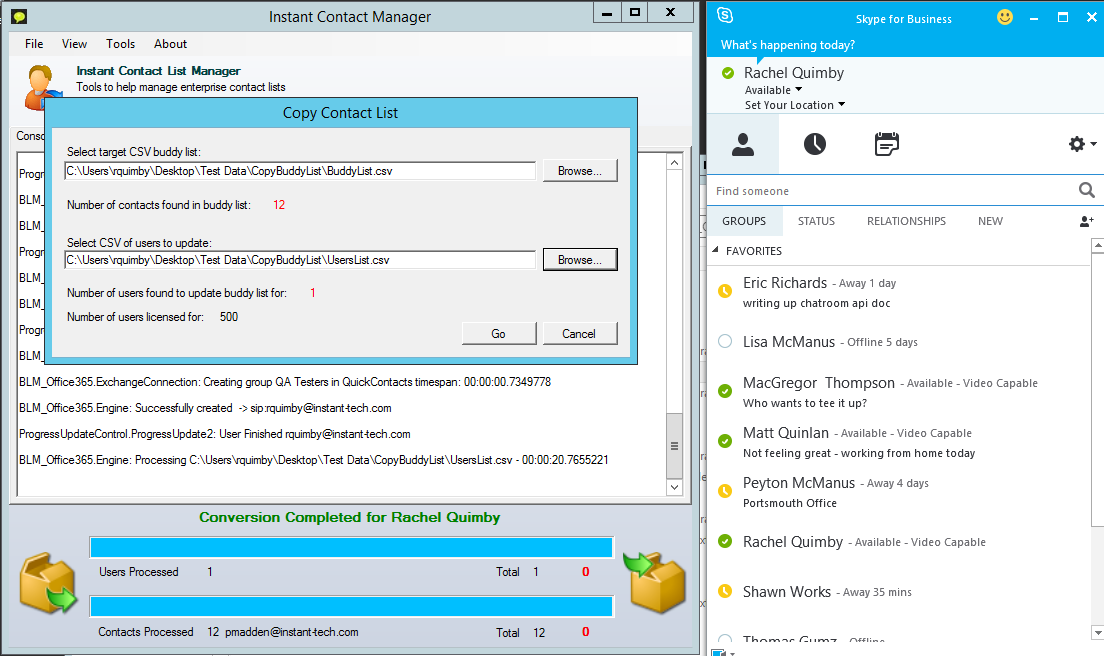The width and height of the screenshot is (1104, 656).
Task: Click Matt Quinlan's available status icon
Action: pos(724,441)
